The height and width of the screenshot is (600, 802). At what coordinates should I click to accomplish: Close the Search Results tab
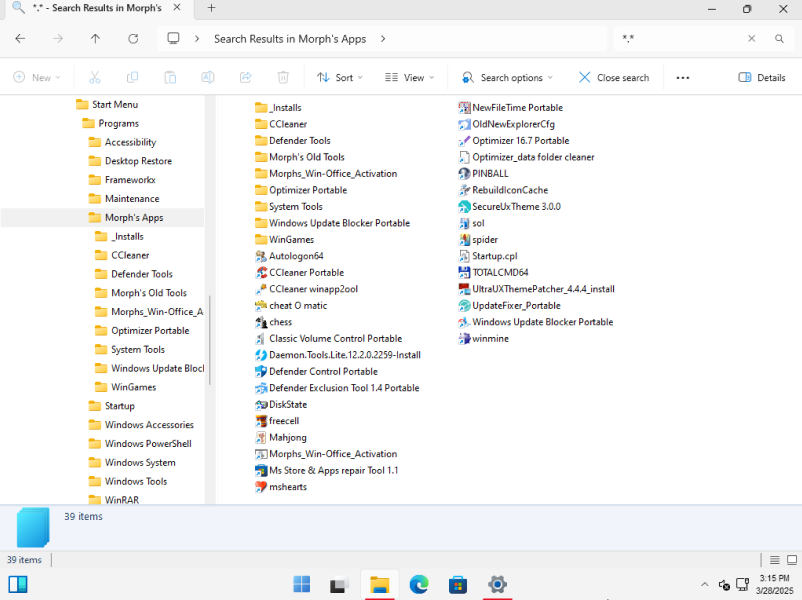coord(177,8)
